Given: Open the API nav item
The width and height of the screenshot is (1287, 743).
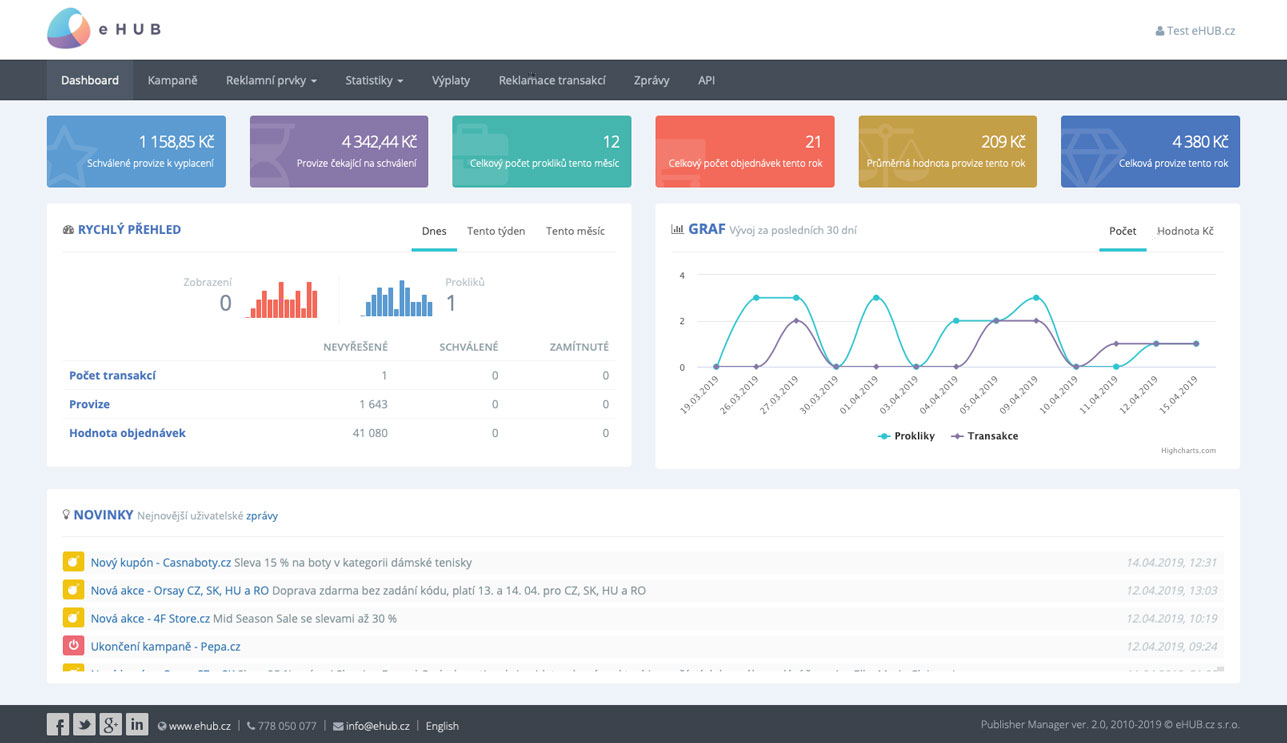Looking at the screenshot, I should (706, 80).
